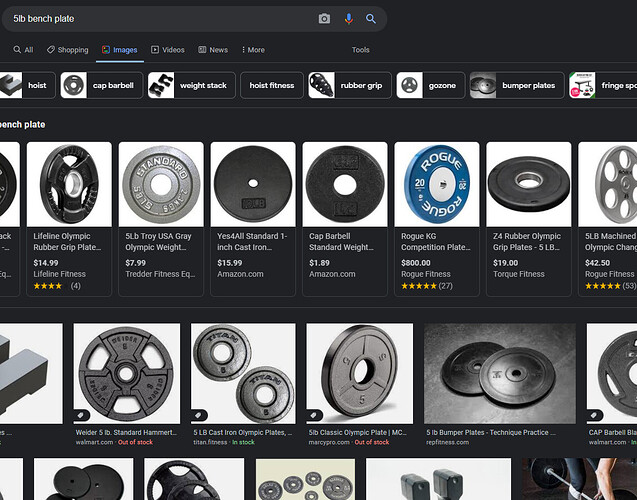
Task: Click the product tag icon on the CAP Barbell image
Action: tap(594, 415)
